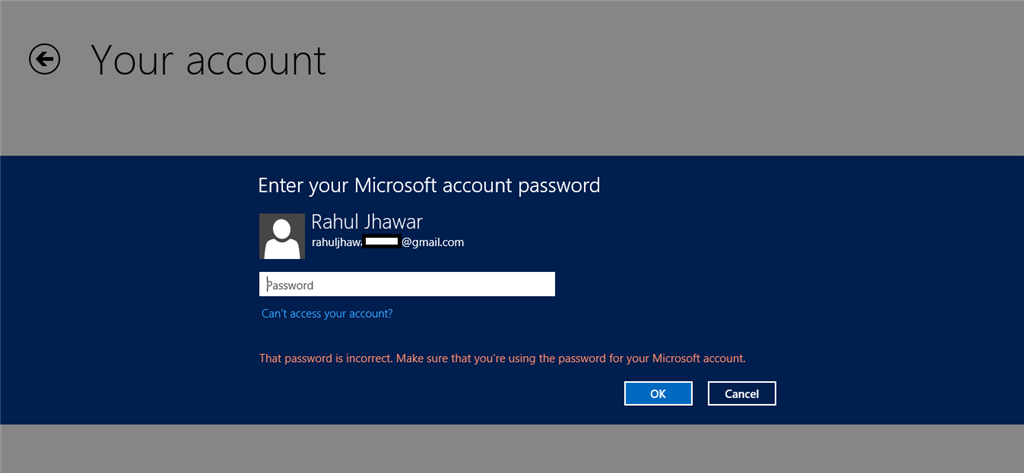Click the "Enter your Microsoft account password" heading
The width and height of the screenshot is (1024, 473).
click(429, 186)
